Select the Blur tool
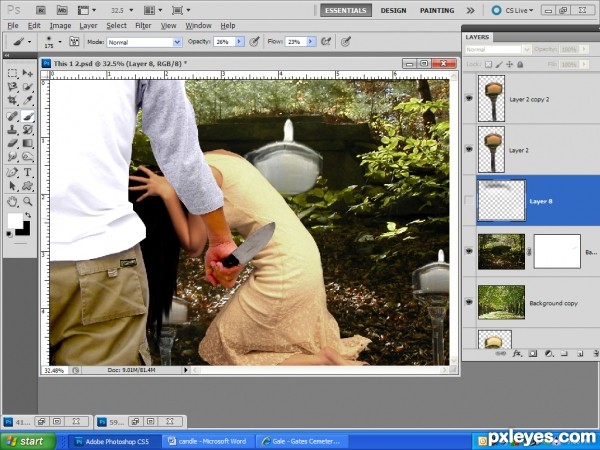The image size is (600, 450). point(12,157)
